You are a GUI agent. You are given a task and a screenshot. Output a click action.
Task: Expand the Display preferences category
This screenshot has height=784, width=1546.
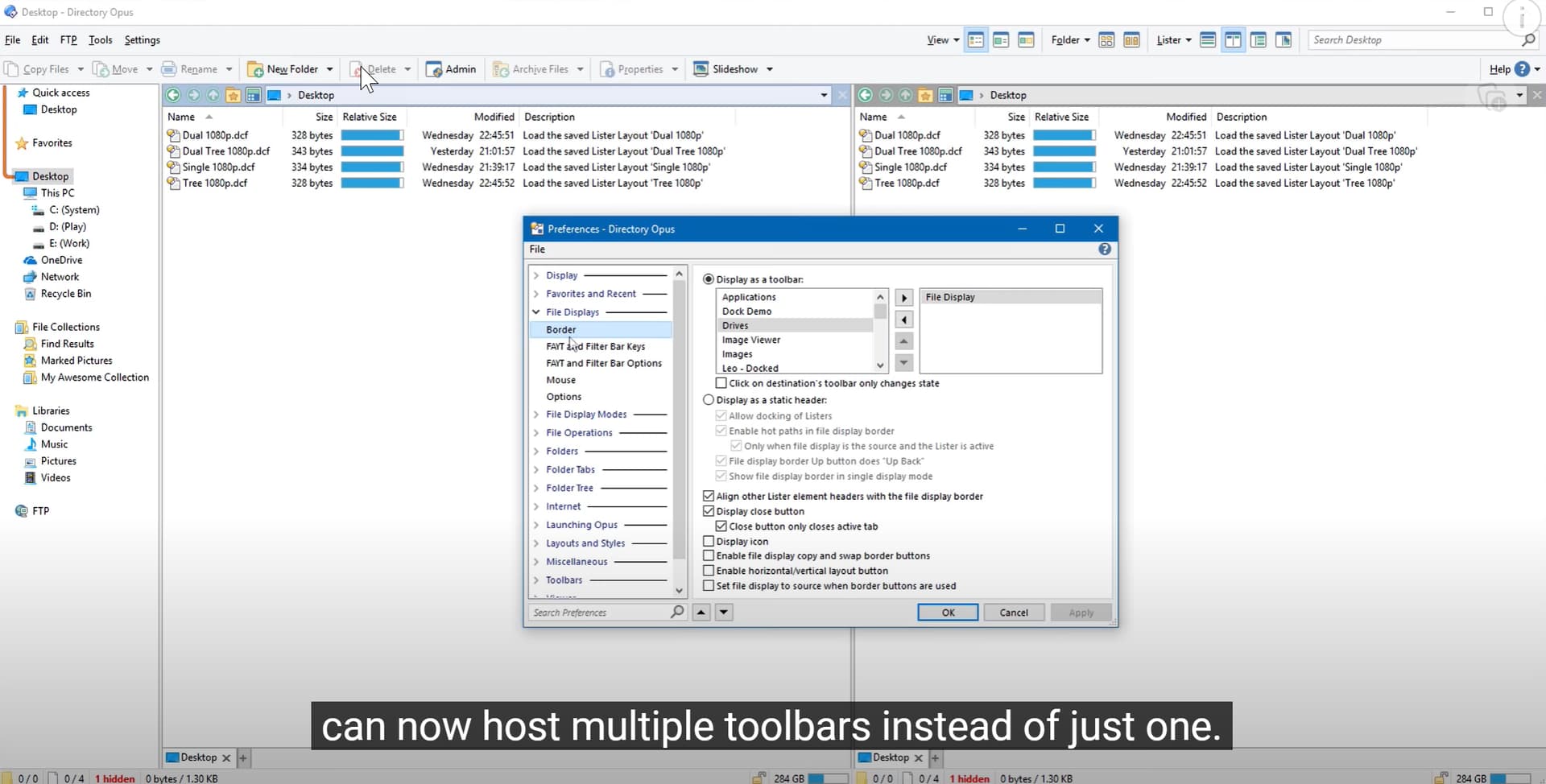536,275
